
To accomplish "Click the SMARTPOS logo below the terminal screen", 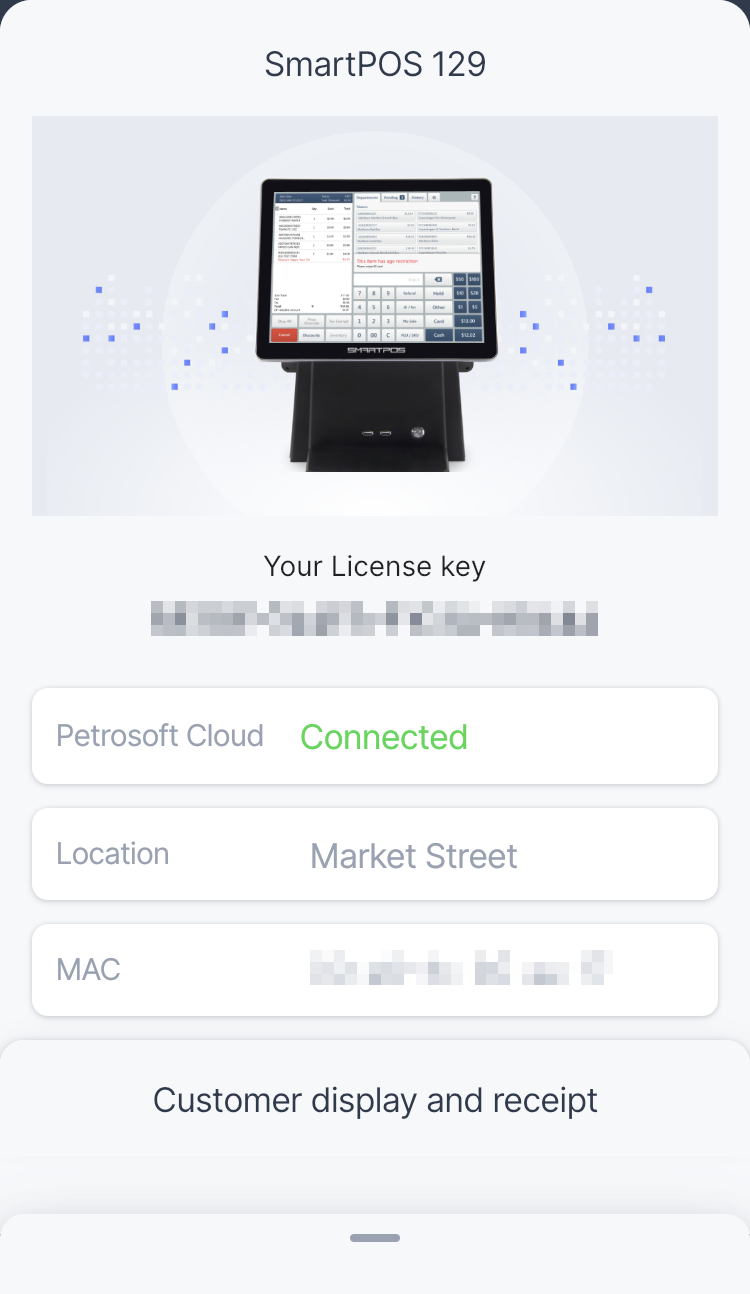I will click(374, 350).
